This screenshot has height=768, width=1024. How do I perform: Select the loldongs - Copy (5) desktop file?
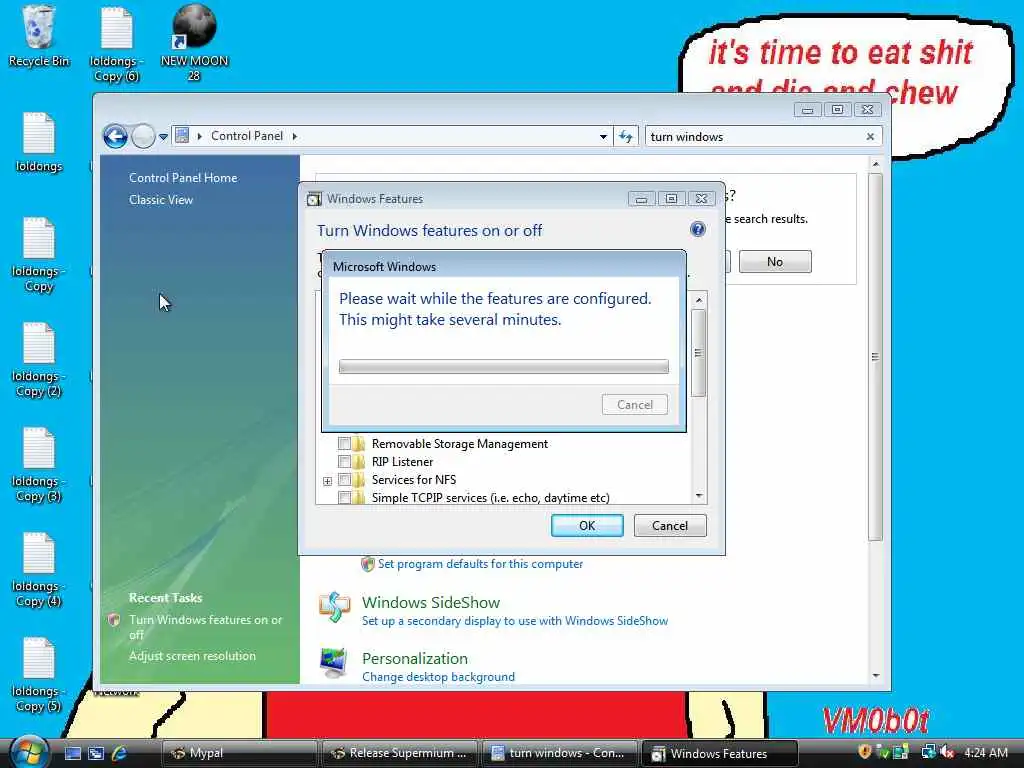(39, 675)
